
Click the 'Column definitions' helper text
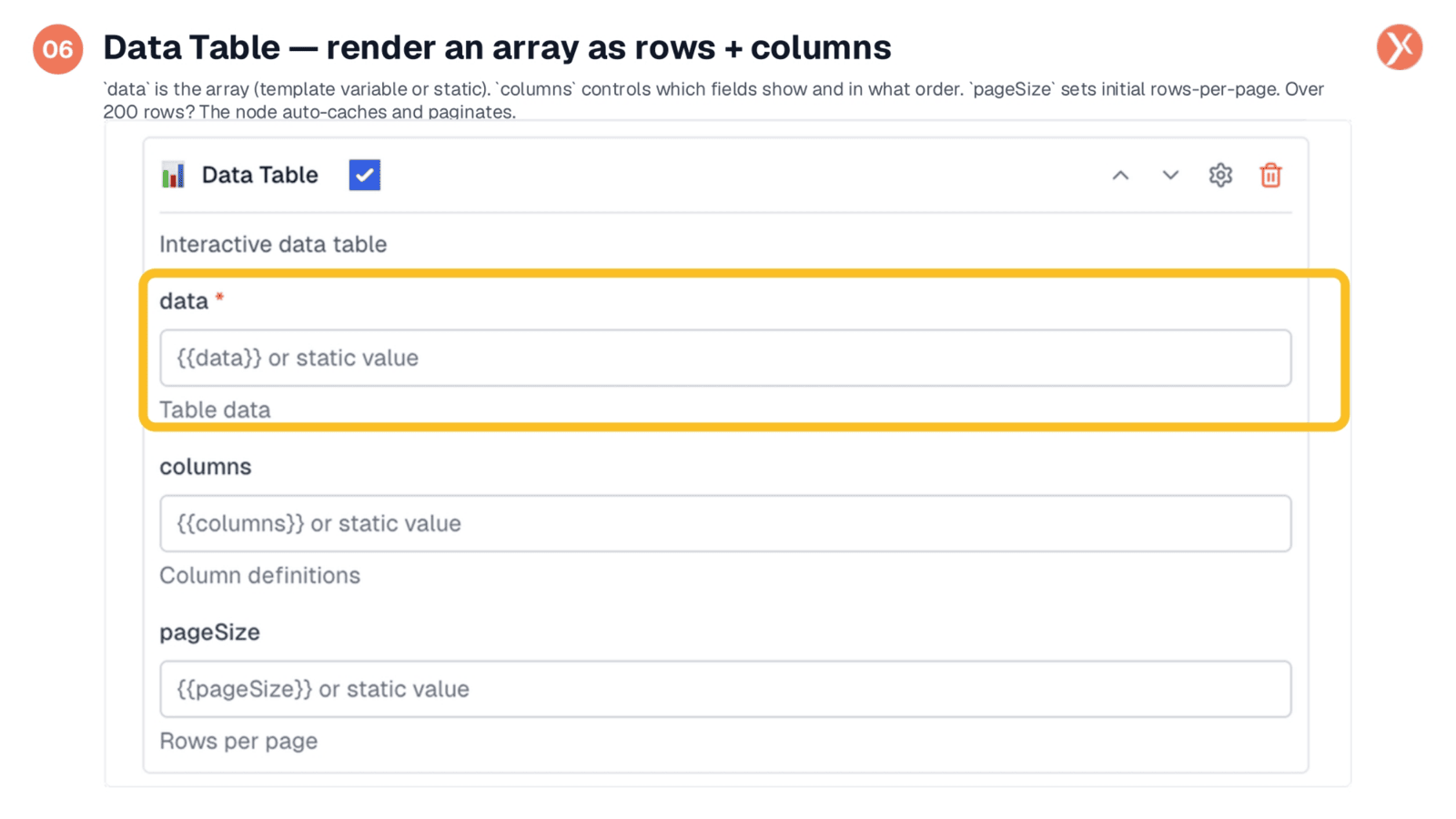click(x=260, y=575)
